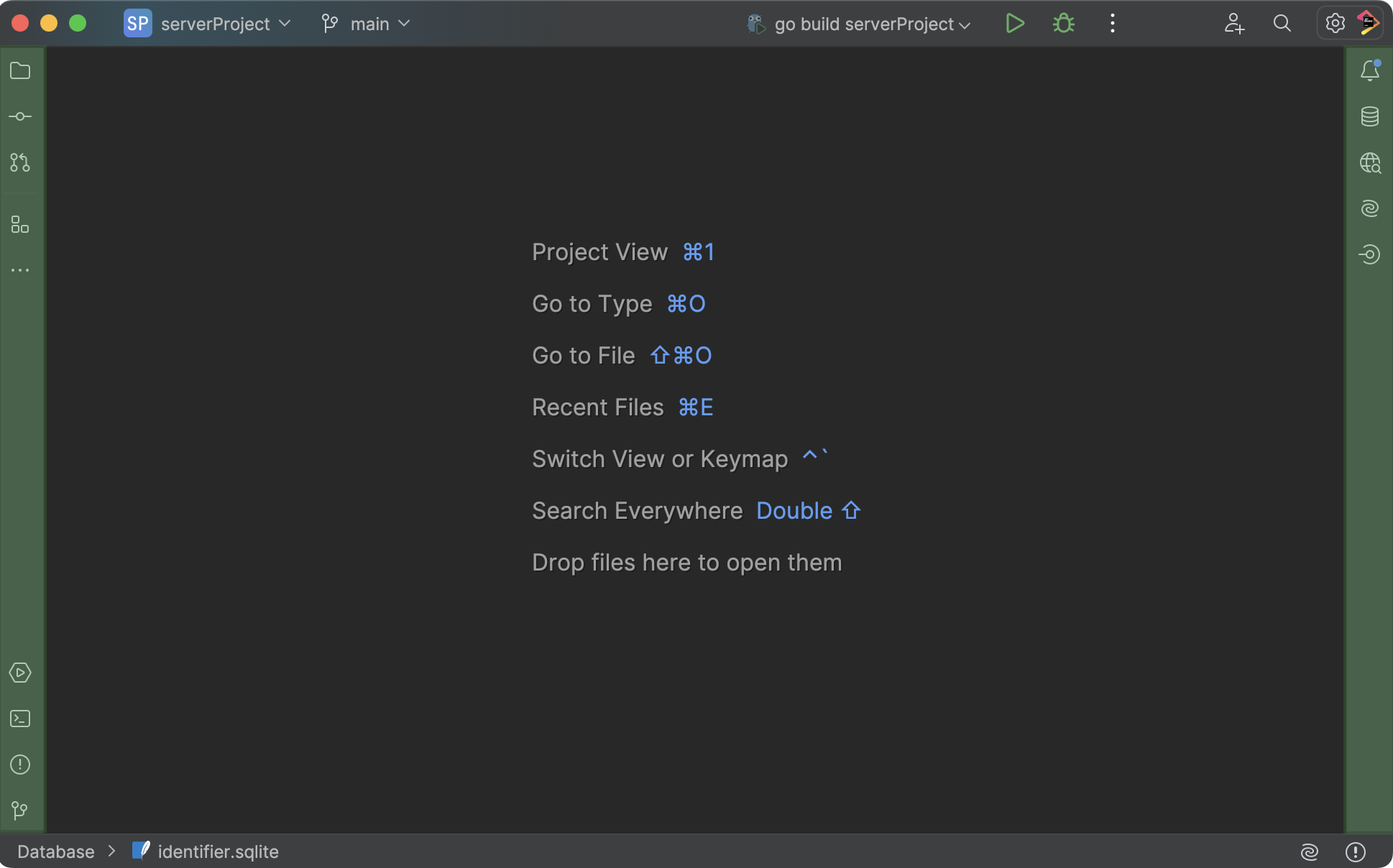
Task: Toggle the Problems tool window
Action: coord(20,765)
